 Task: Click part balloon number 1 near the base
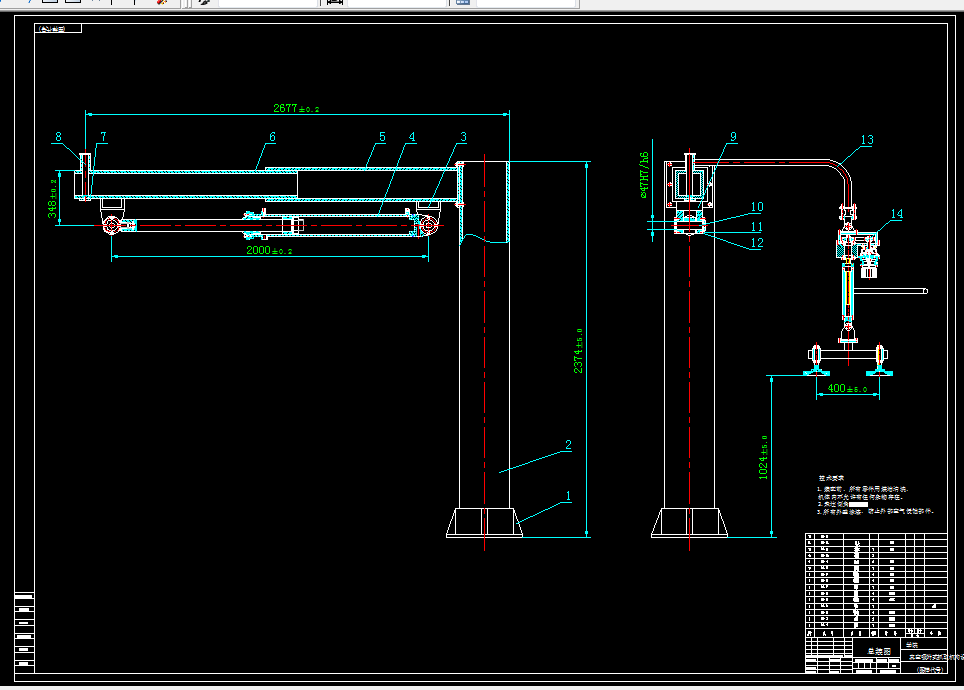(x=568, y=496)
